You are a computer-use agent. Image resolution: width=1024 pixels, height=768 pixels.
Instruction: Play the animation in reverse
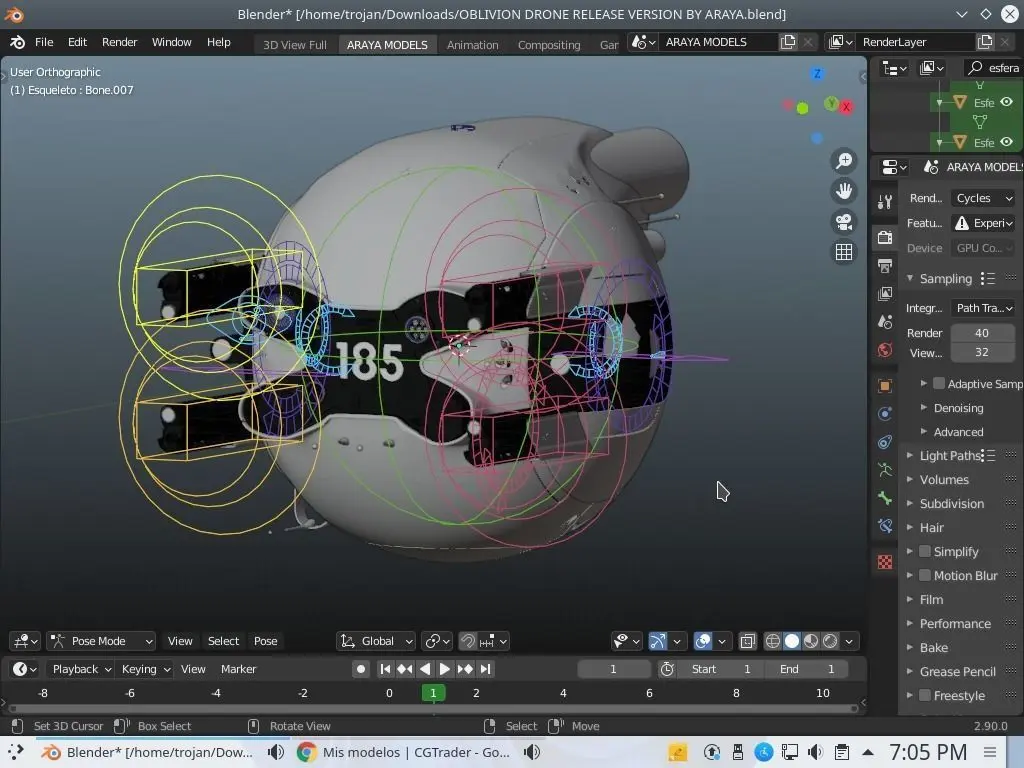click(425, 669)
